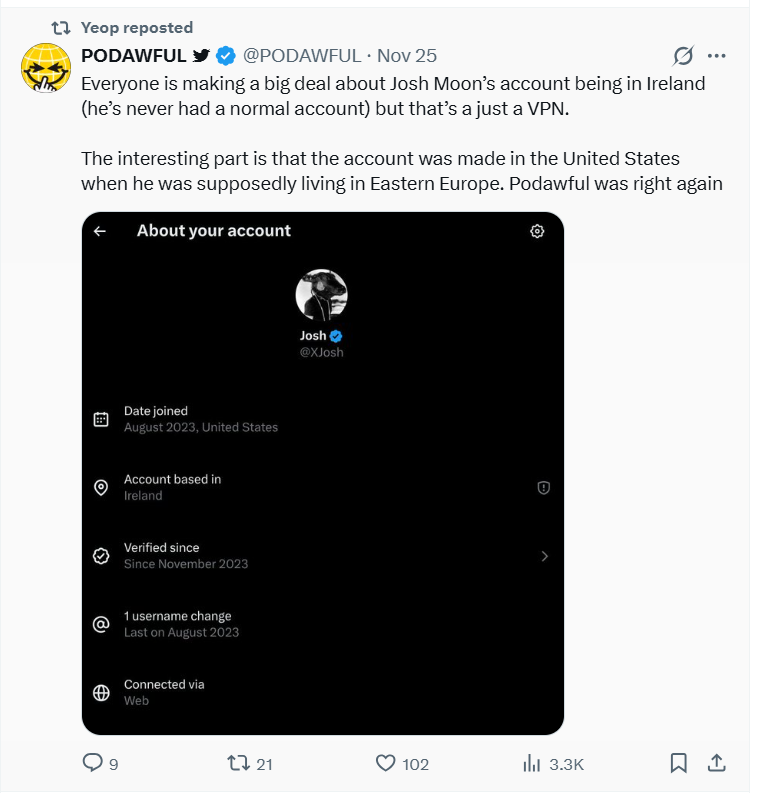Bookmark this post
The height and width of the screenshot is (793, 757).
pos(678,763)
